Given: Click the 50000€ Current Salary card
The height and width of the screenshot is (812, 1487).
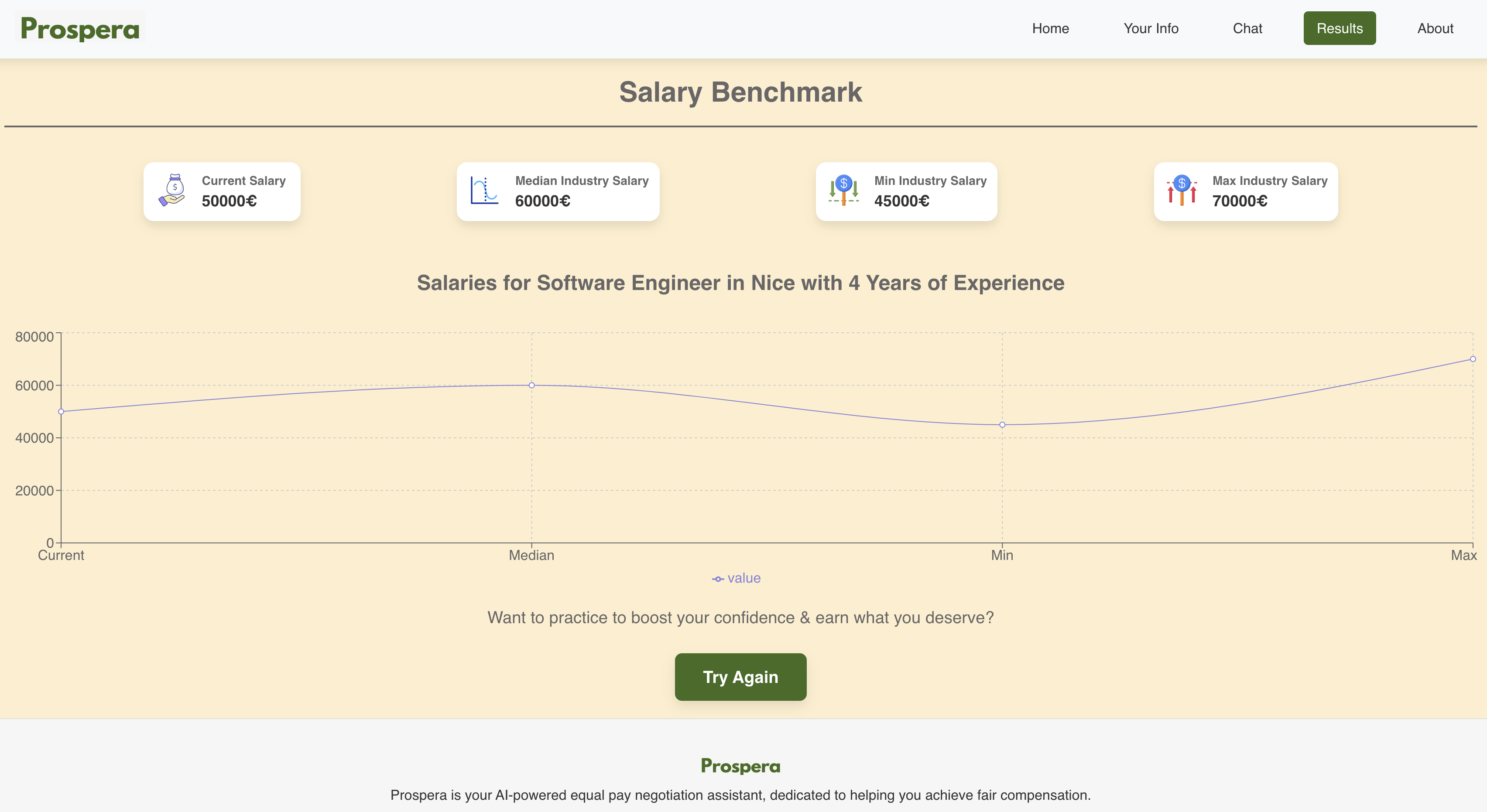Looking at the screenshot, I should (222, 191).
